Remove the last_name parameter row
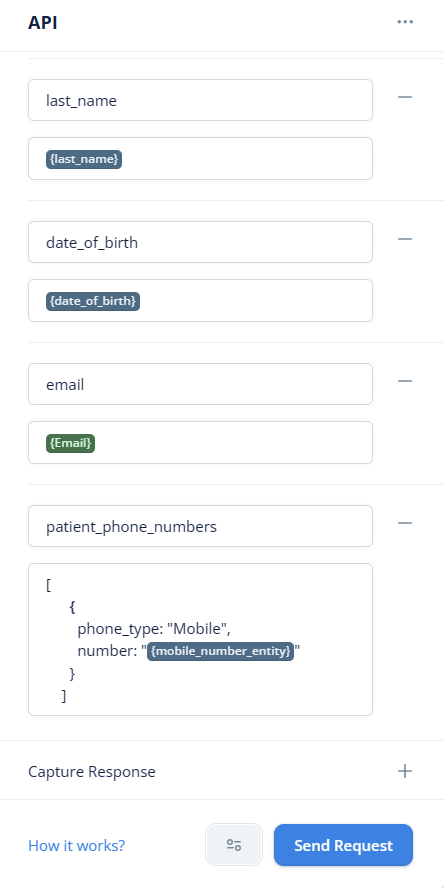444x888 pixels. (405, 97)
